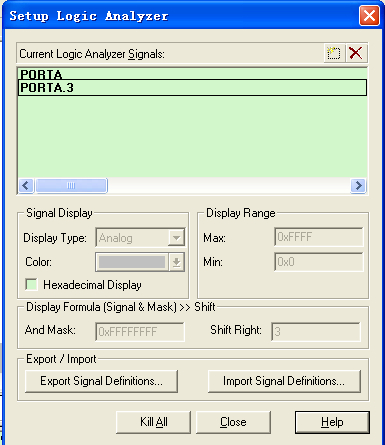Expand the Color picker dropdown arrow
The width and height of the screenshot is (385, 445).
pyautogui.click(x=176, y=262)
